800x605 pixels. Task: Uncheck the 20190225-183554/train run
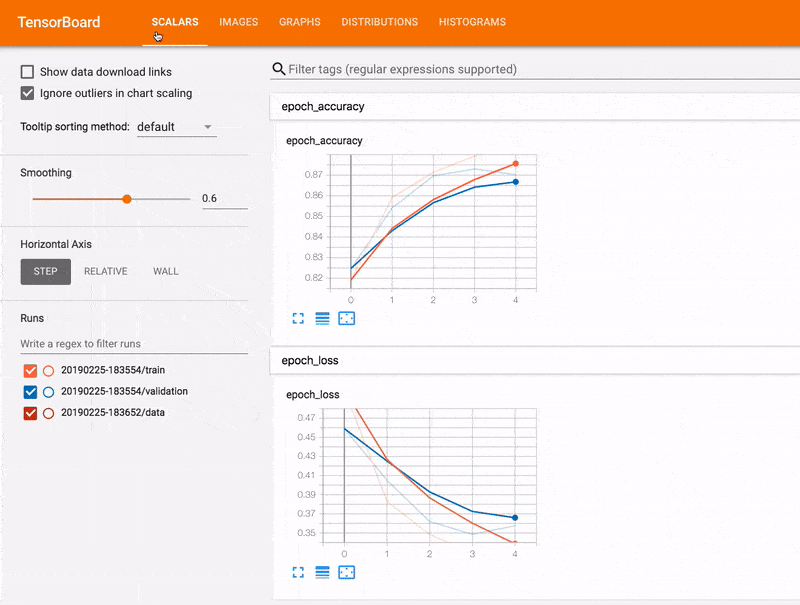pos(29,370)
